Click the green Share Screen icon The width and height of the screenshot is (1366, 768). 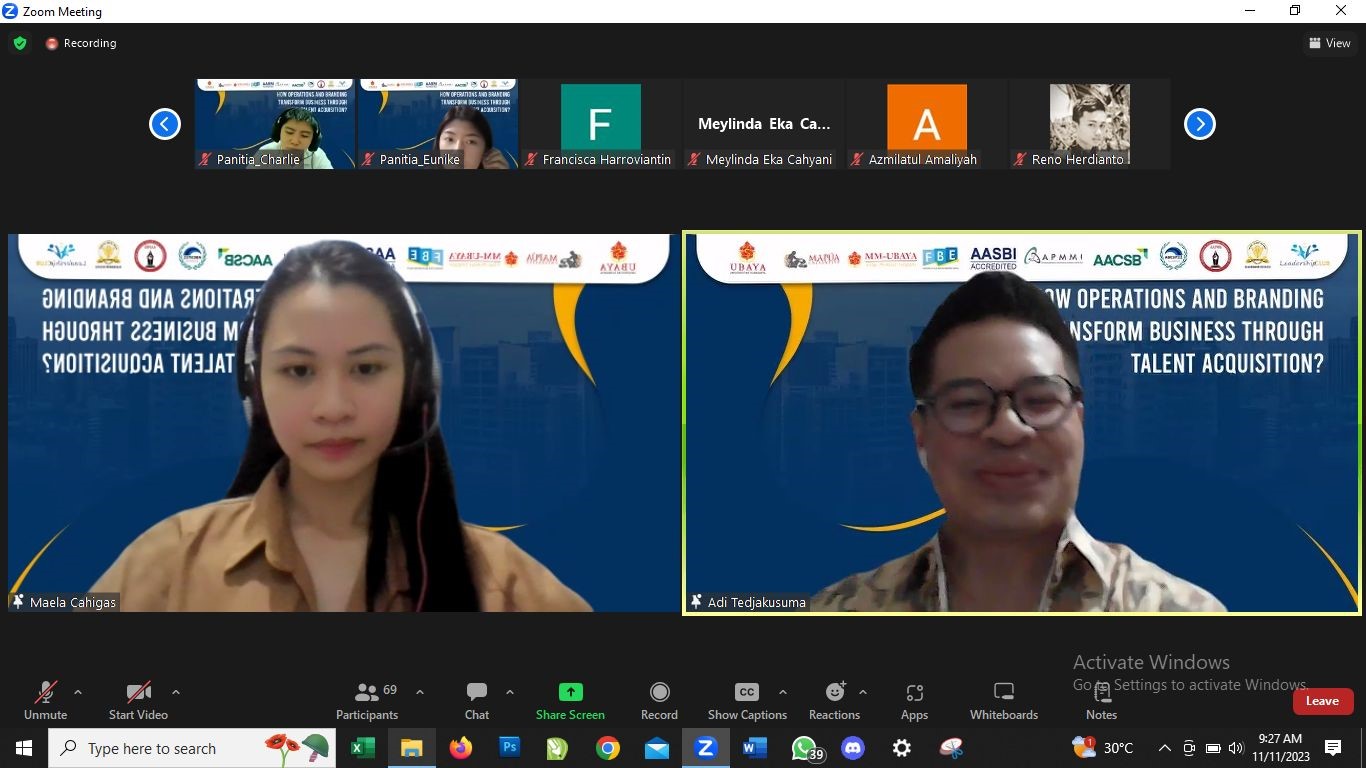point(570,692)
